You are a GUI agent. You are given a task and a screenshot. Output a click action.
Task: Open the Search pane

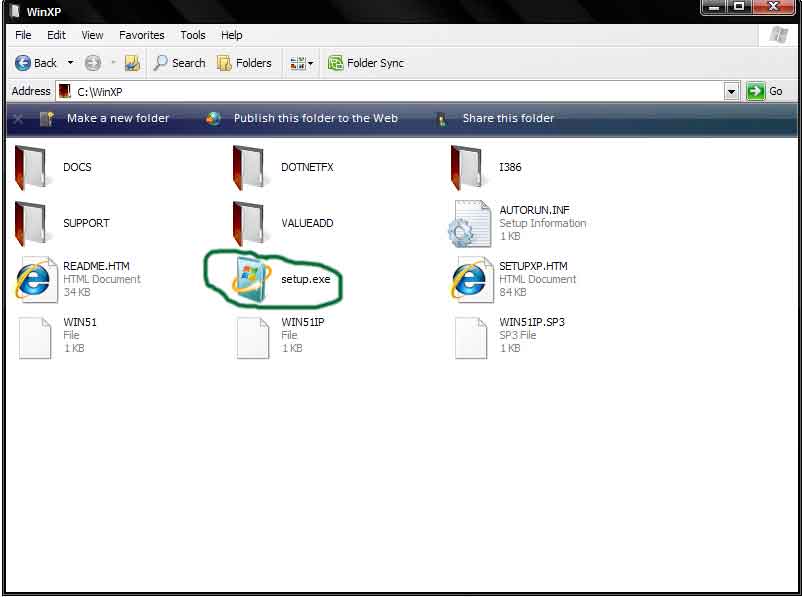tap(180, 63)
